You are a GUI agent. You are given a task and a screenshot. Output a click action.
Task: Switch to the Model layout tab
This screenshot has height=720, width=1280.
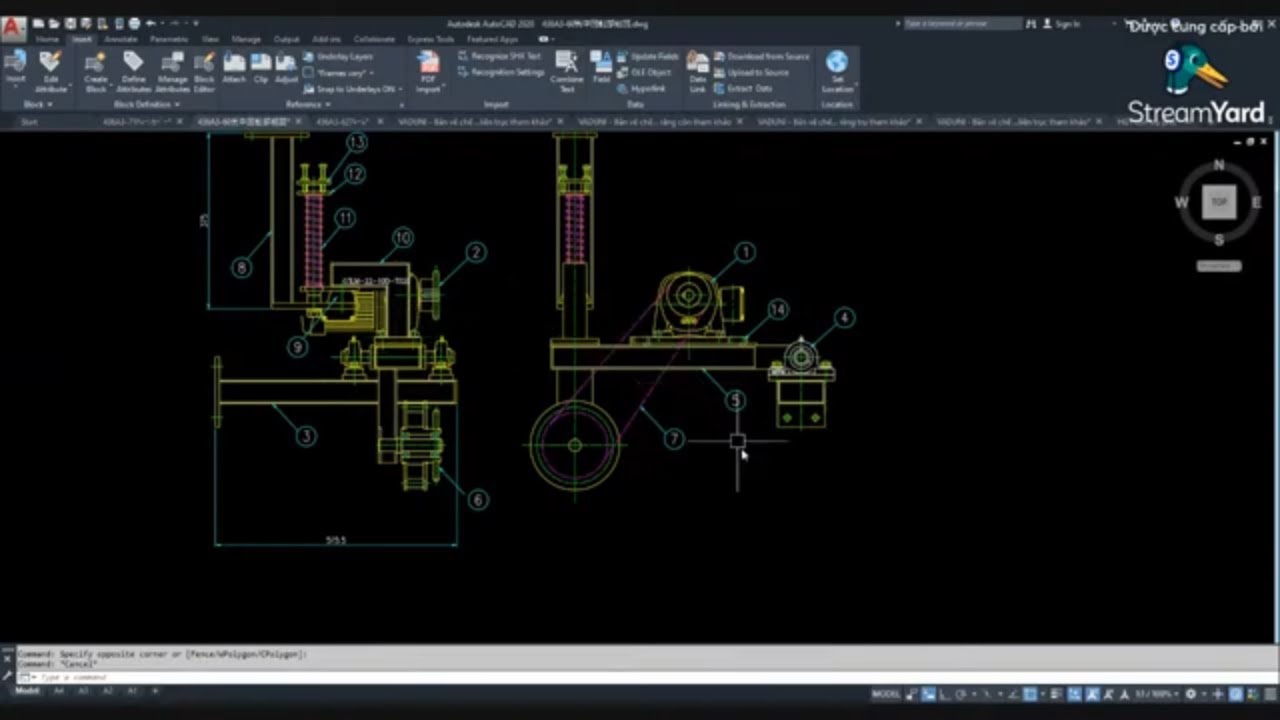click(27, 691)
